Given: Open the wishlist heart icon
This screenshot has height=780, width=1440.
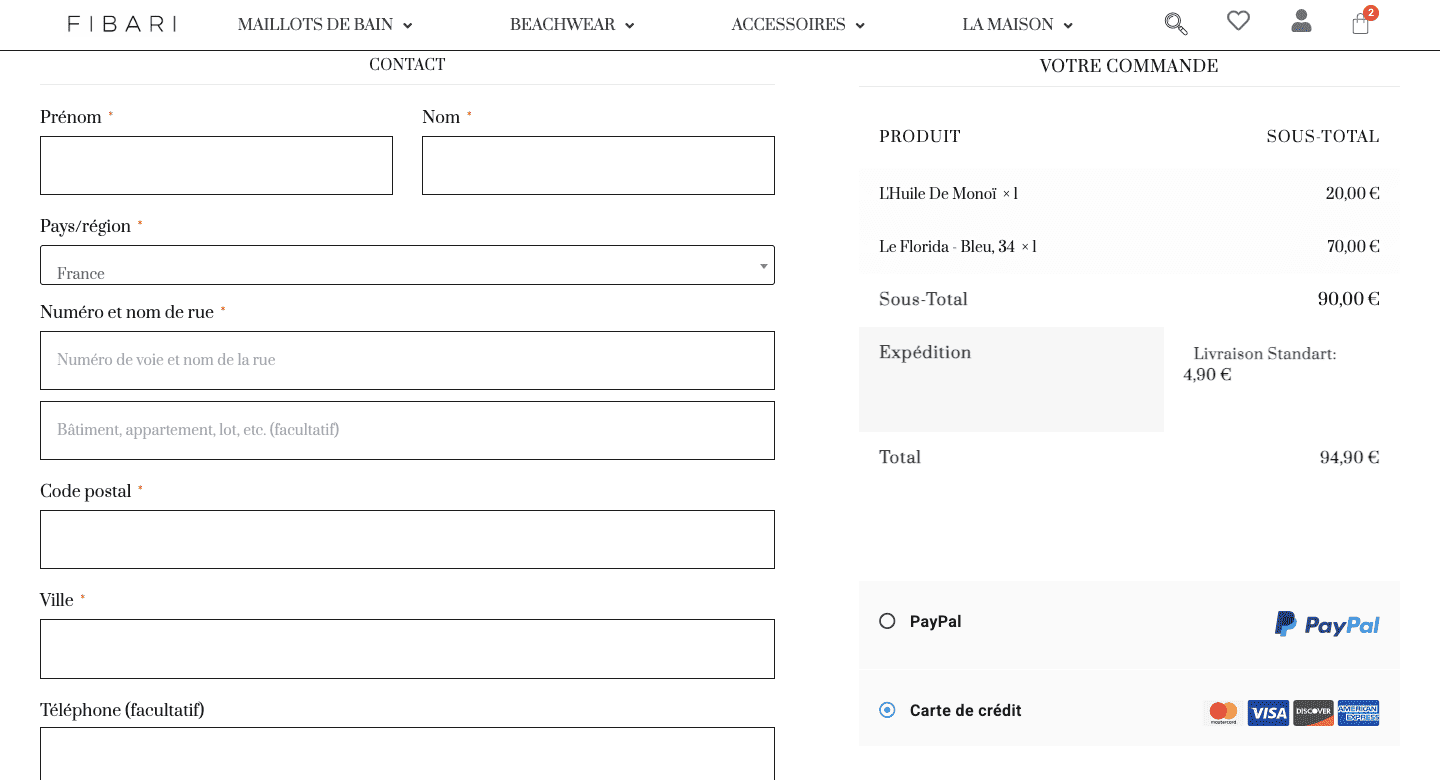Looking at the screenshot, I should coord(1238,21).
